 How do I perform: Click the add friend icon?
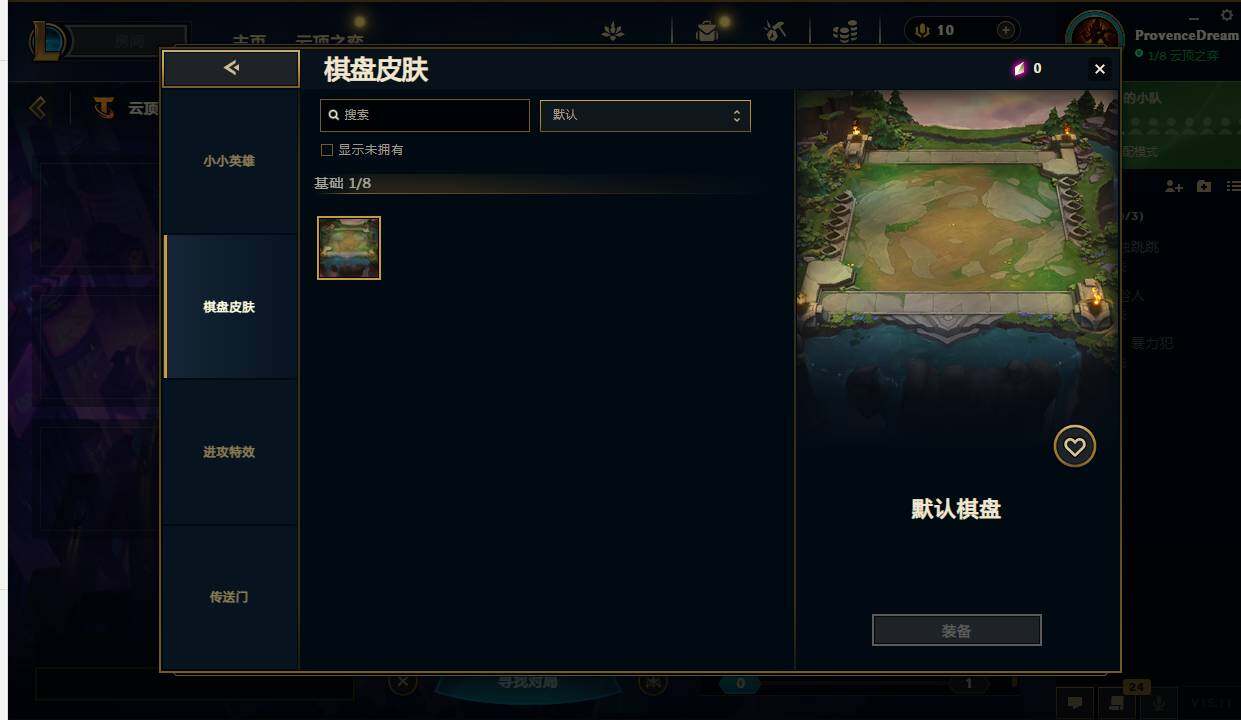coord(1174,186)
